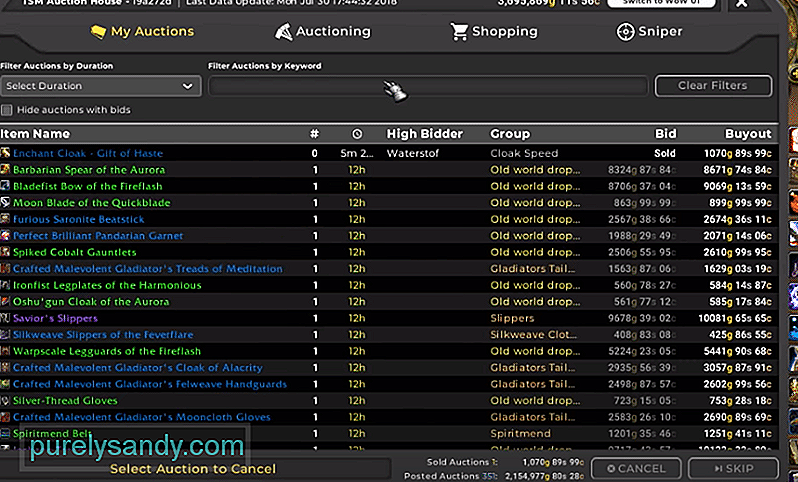This screenshot has width=798, height=482.
Task: Click the Spiritmend group cell
Action: (x=520, y=434)
